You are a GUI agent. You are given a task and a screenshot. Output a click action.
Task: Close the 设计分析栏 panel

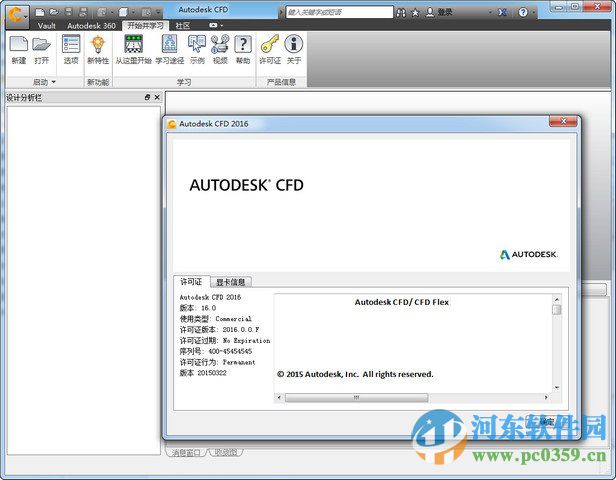157,97
